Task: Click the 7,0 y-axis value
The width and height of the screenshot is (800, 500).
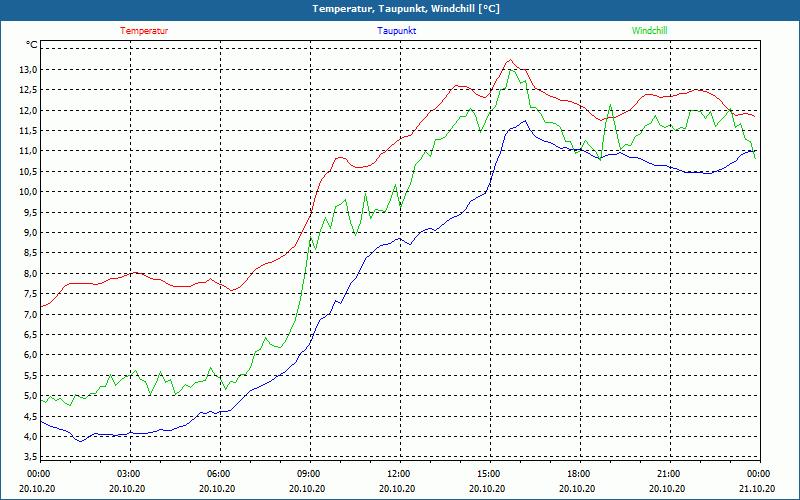Action: [31, 314]
